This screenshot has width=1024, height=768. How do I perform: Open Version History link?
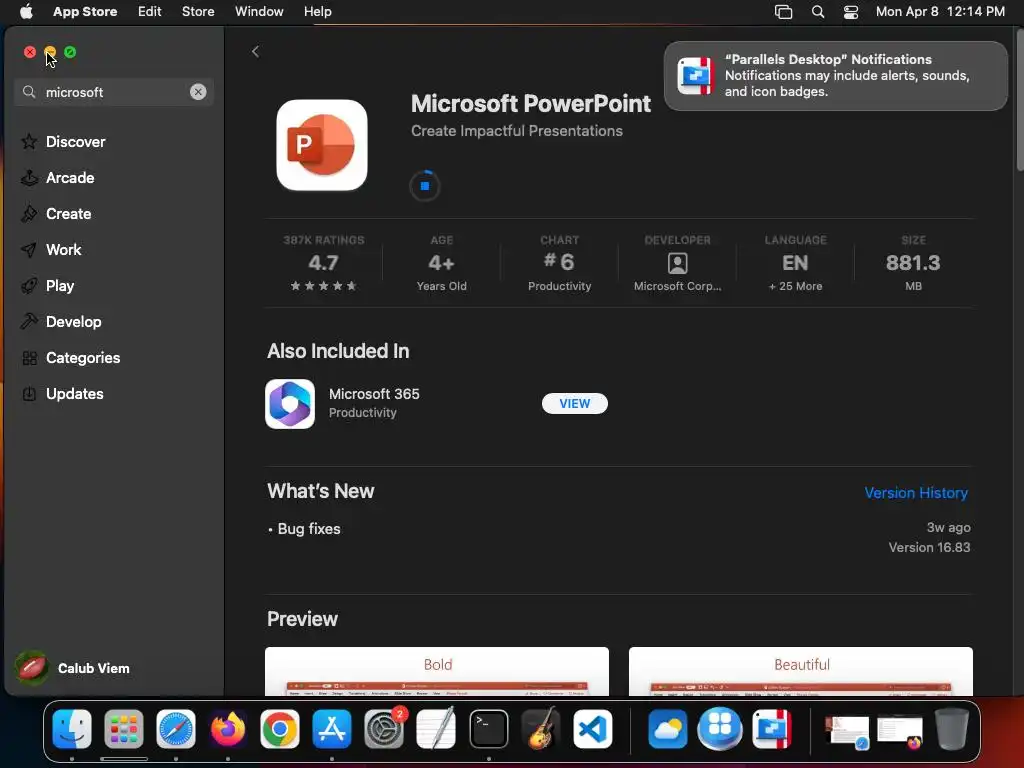coord(916,493)
